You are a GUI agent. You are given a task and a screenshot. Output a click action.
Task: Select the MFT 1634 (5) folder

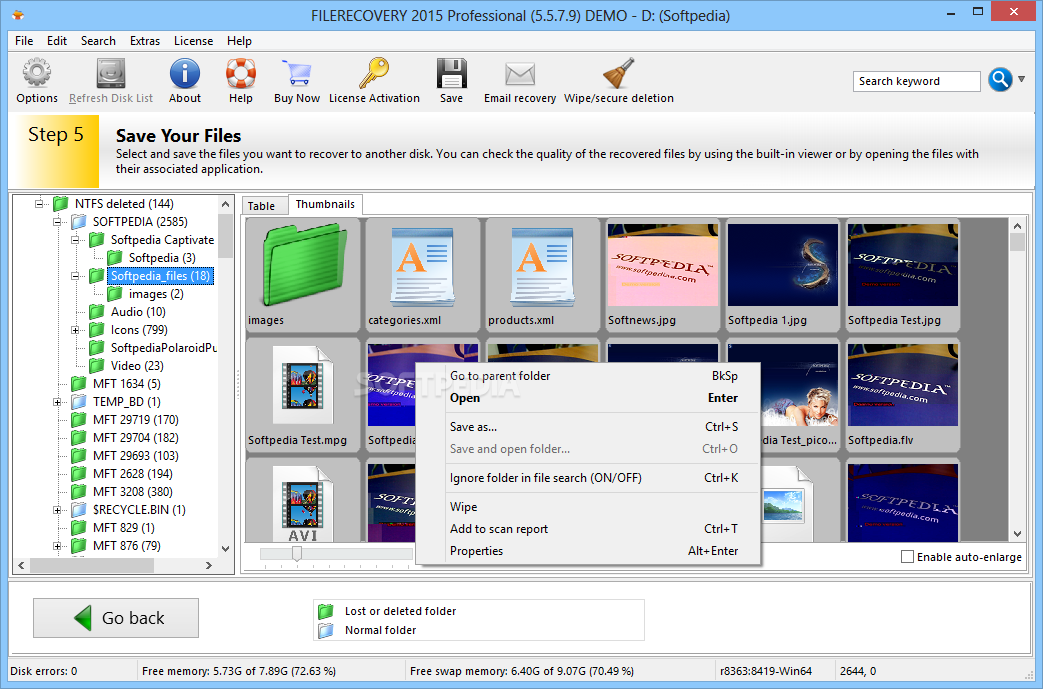[126, 383]
